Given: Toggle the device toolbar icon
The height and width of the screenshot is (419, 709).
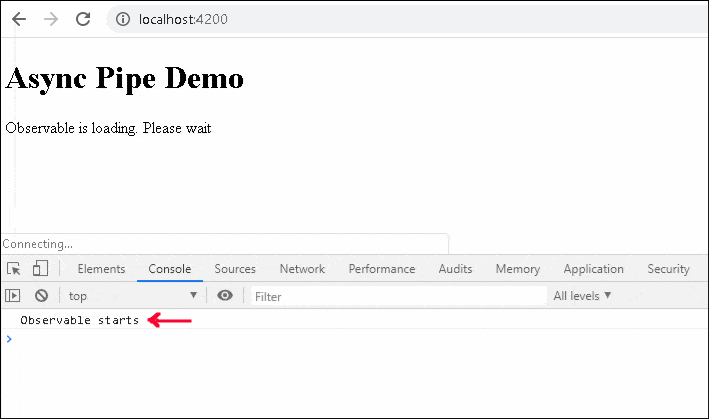Looking at the screenshot, I should [40, 269].
